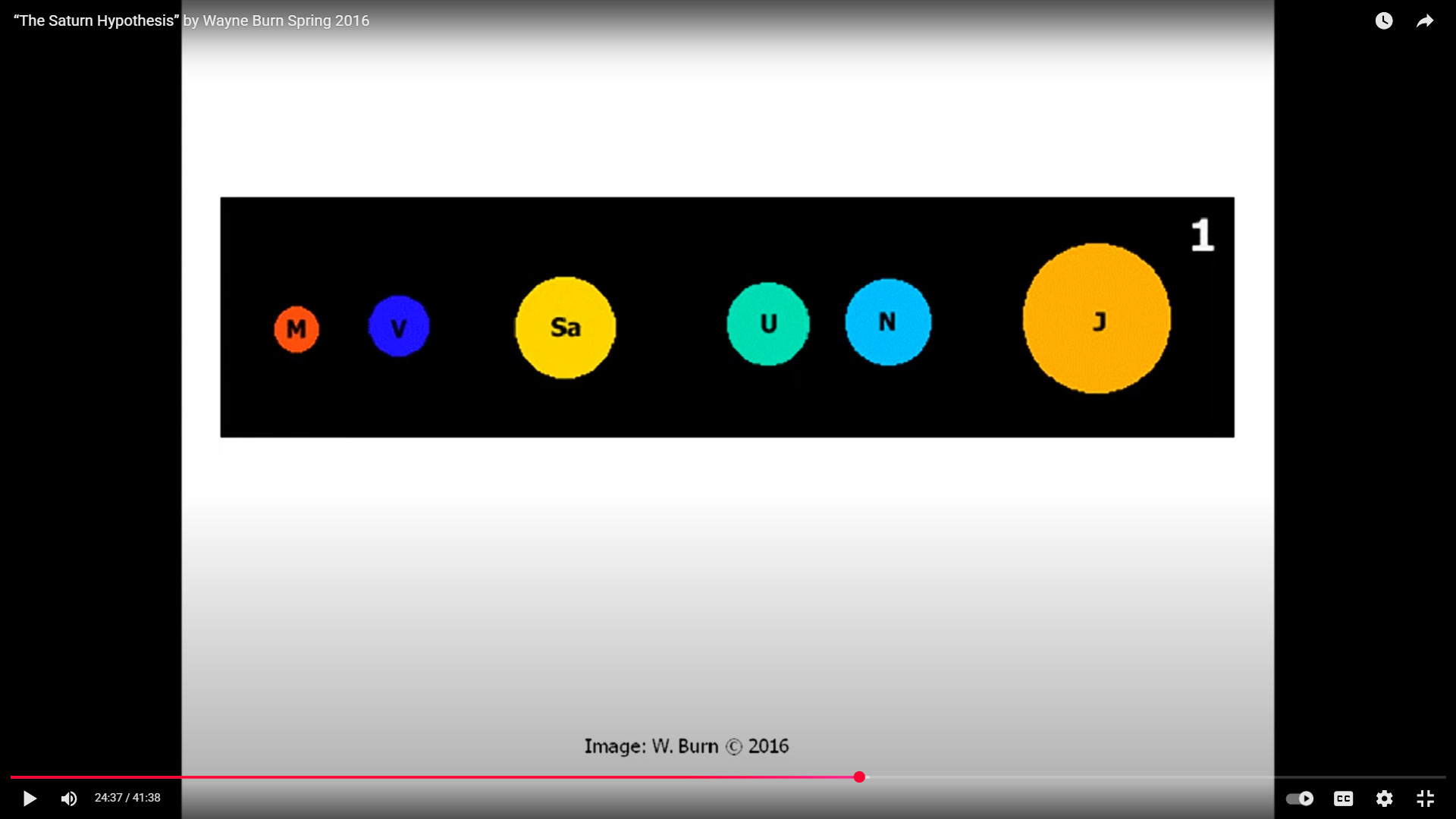The width and height of the screenshot is (1456, 819).
Task: Click the blue V planet circle
Action: coord(399,326)
